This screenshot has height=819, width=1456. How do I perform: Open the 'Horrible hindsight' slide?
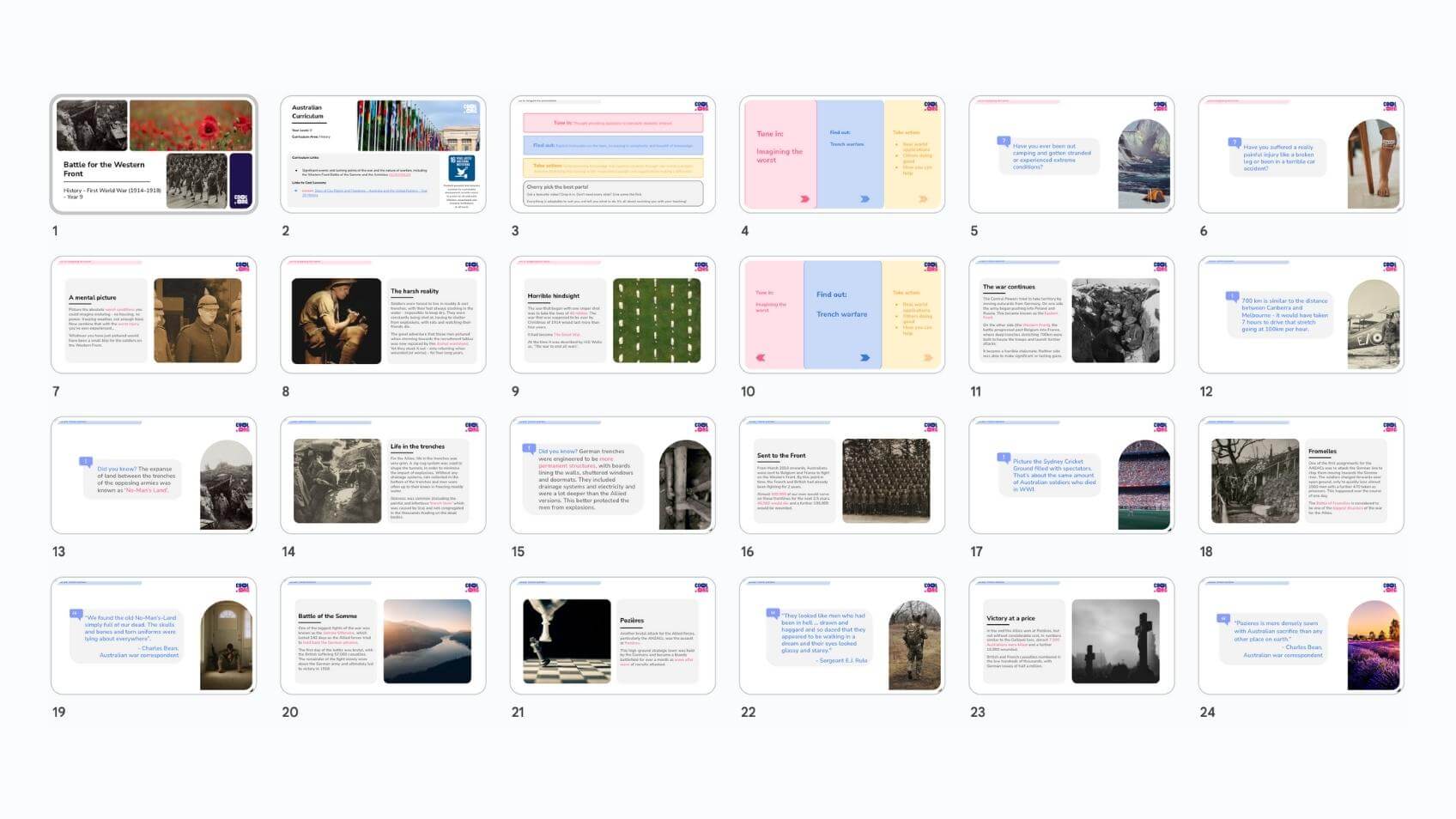tap(612, 315)
